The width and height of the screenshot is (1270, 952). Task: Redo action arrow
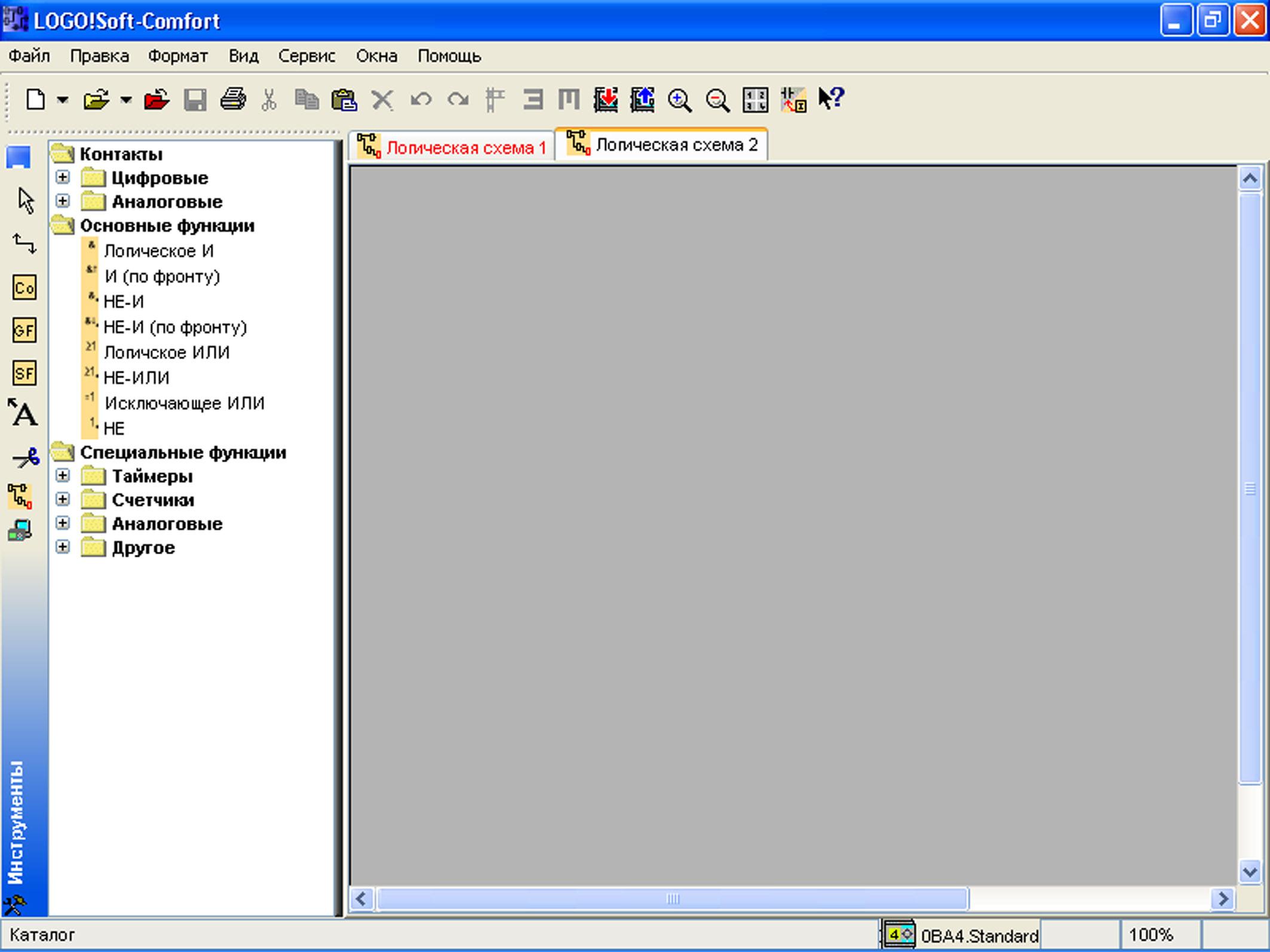458,99
